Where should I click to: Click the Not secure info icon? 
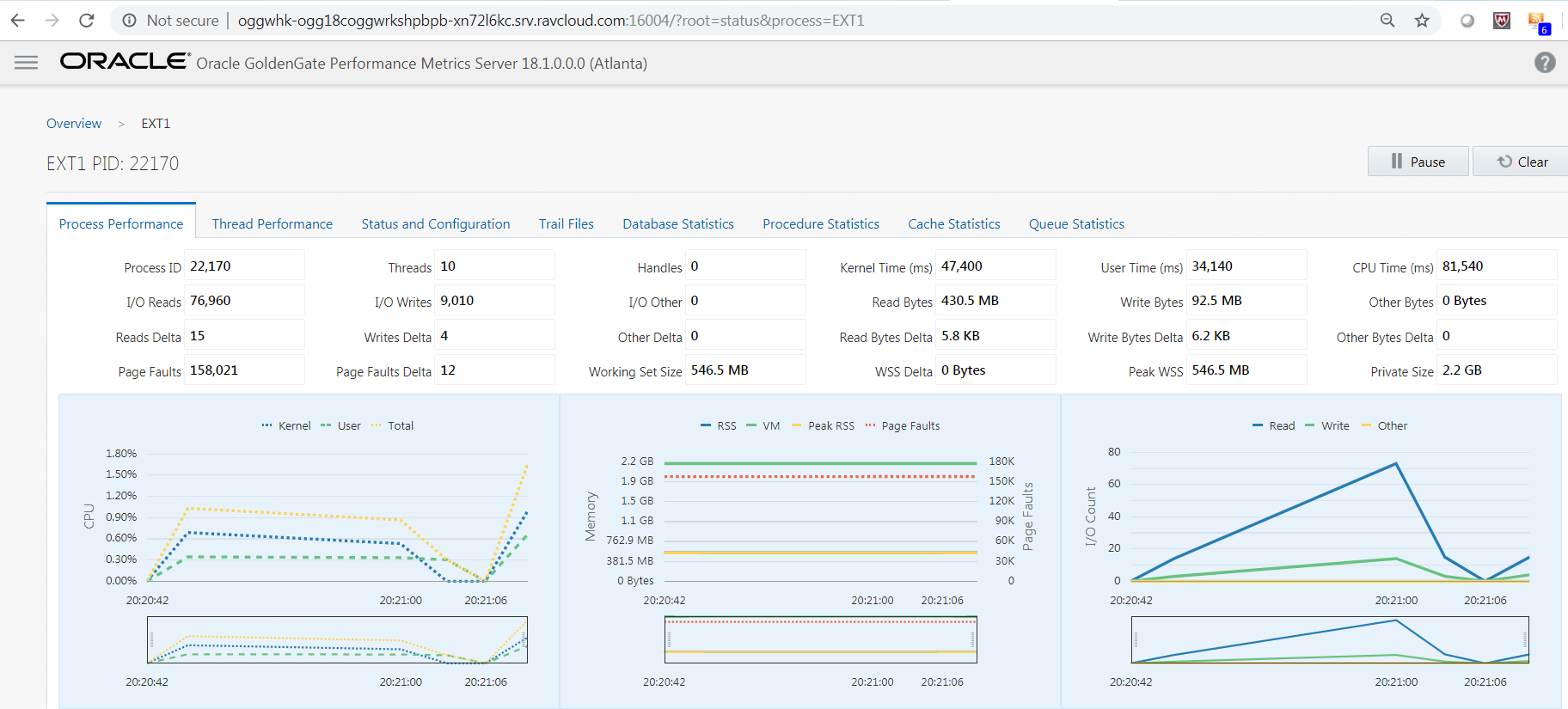[x=129, y=20]
